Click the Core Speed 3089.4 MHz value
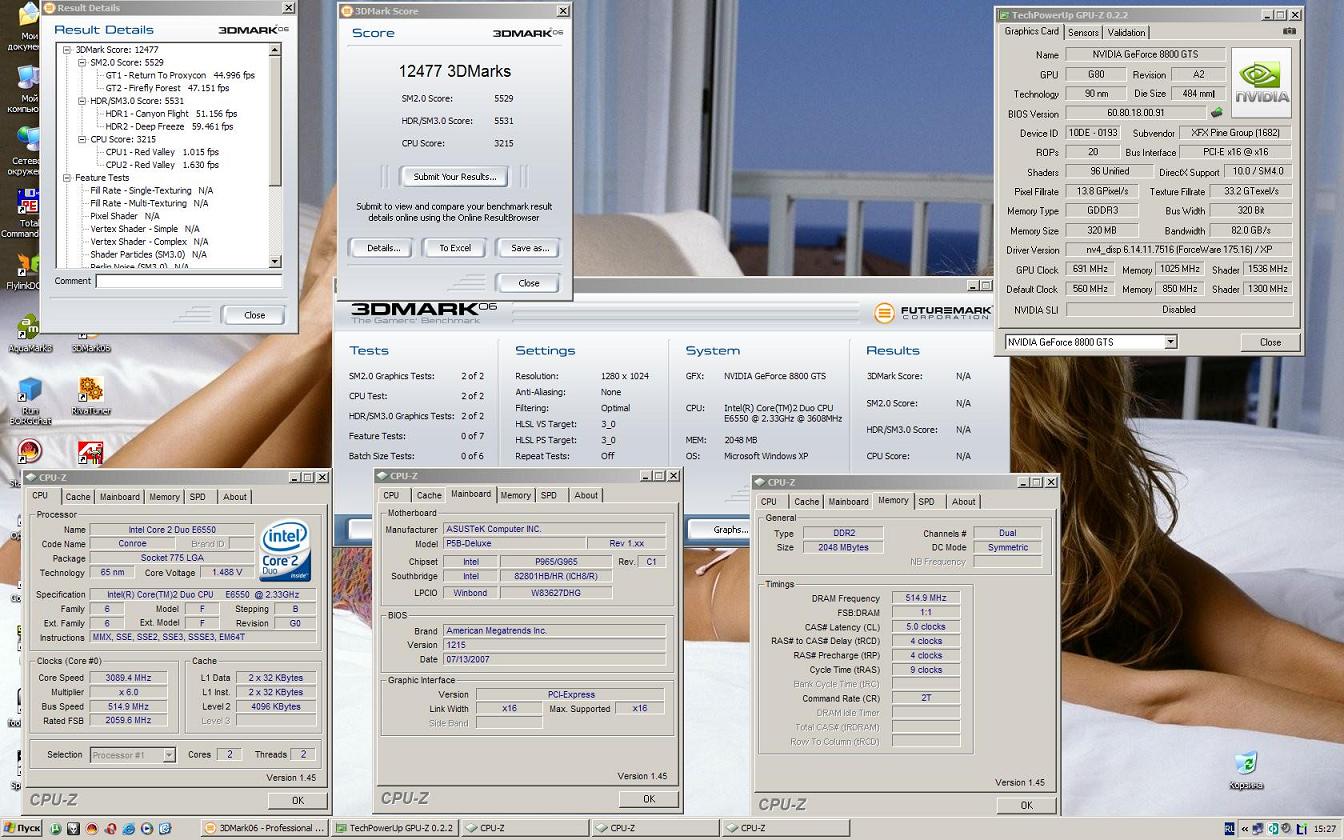 [x=128, y=678]
